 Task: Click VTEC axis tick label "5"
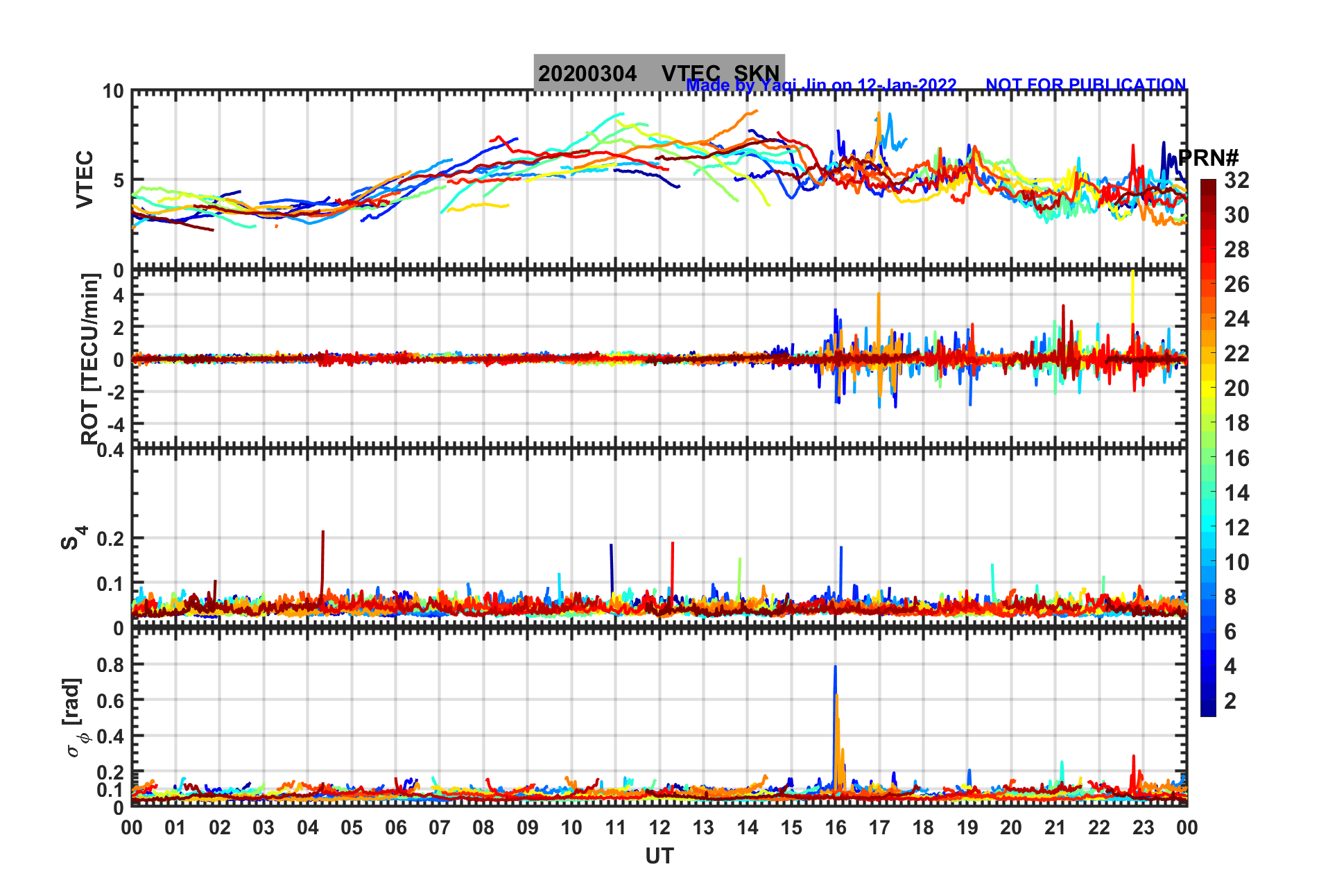click(119, 180)
